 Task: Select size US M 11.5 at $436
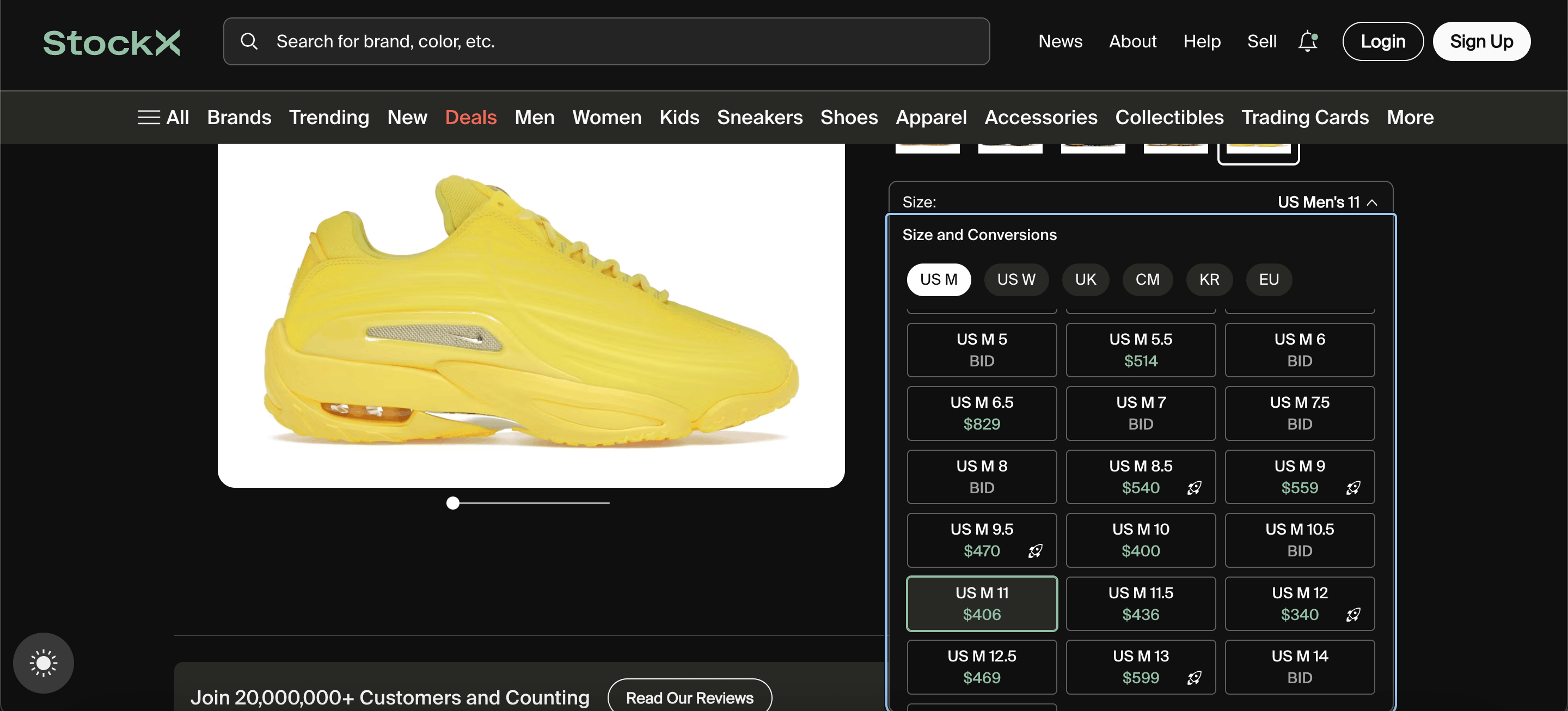(1141, 604)
